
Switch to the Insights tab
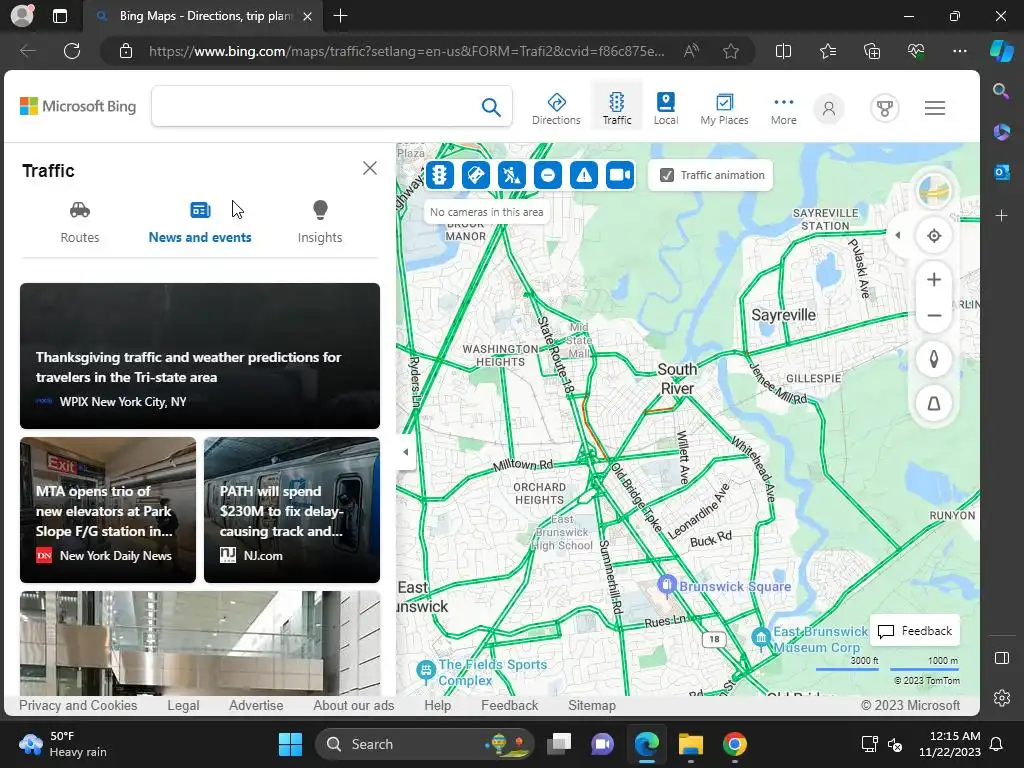[319, 223]
